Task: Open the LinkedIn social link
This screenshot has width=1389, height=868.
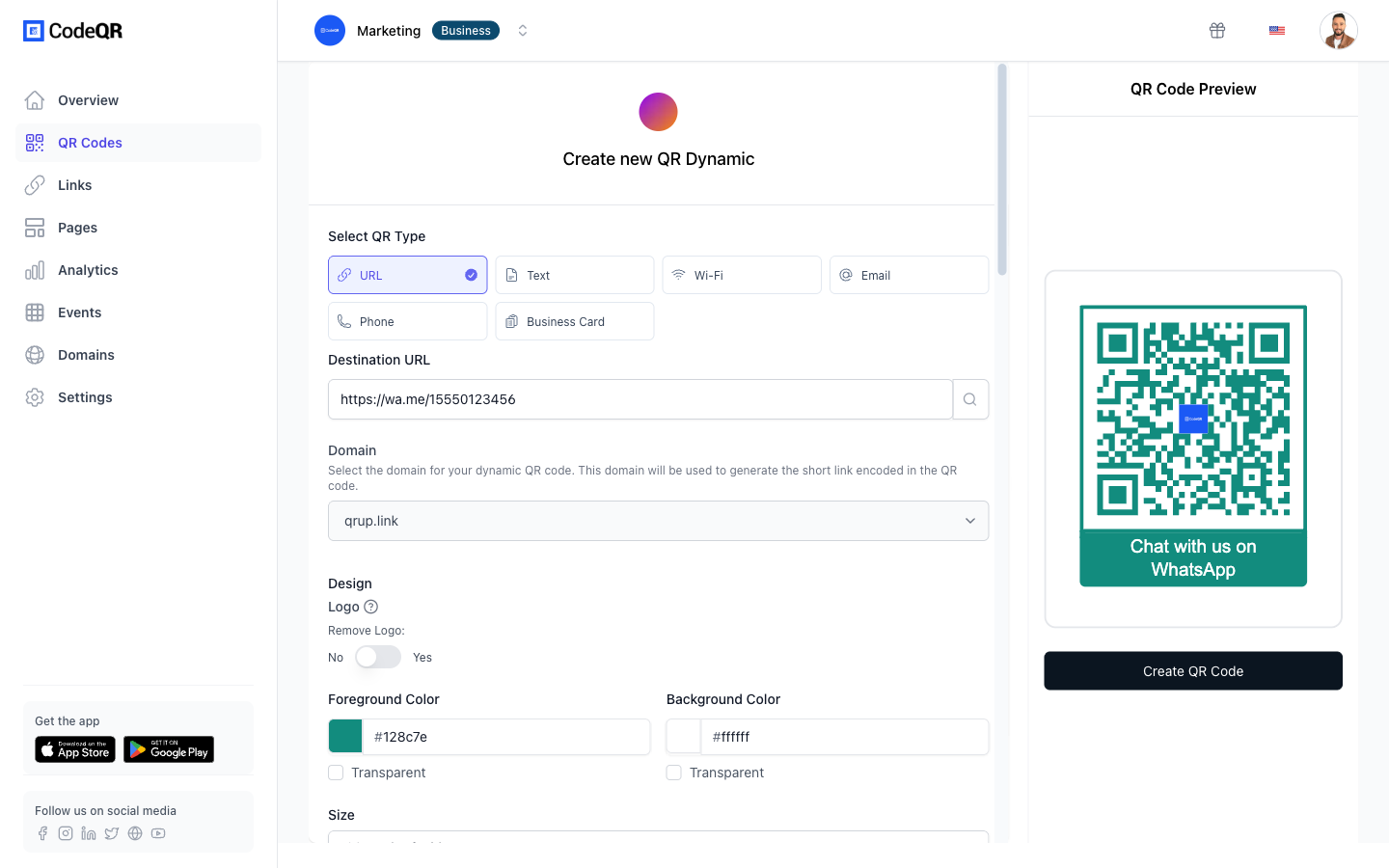Action: pos(89,833)
